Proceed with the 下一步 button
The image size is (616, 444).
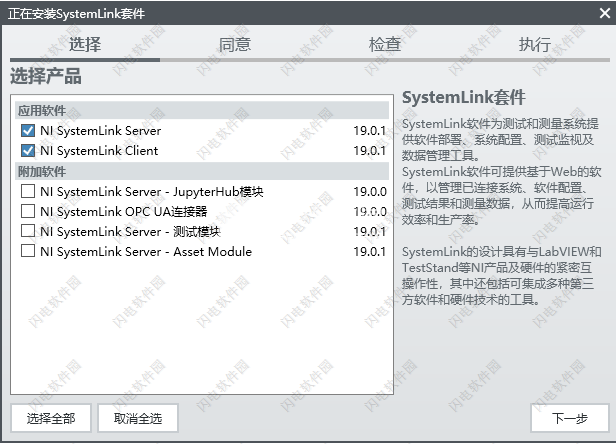coord(570,418)
